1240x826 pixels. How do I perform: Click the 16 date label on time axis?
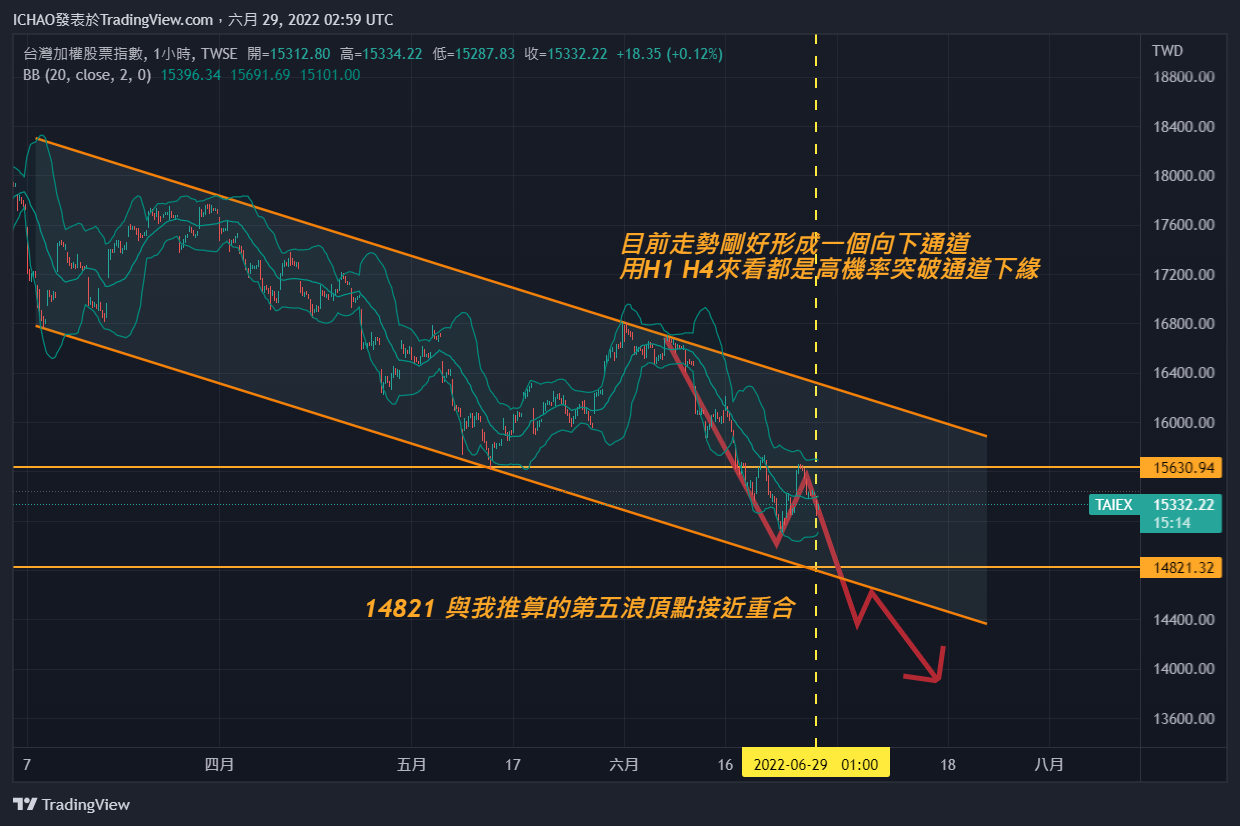click(x=725, y=765)
